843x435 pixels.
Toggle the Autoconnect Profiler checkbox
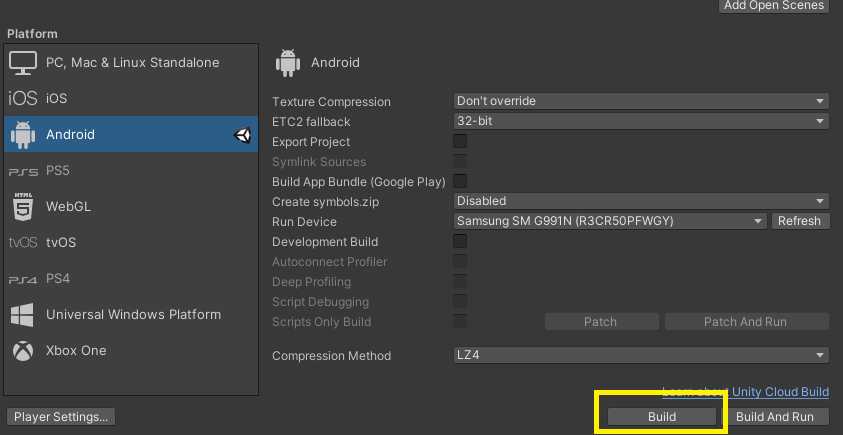tap(460, 261)
